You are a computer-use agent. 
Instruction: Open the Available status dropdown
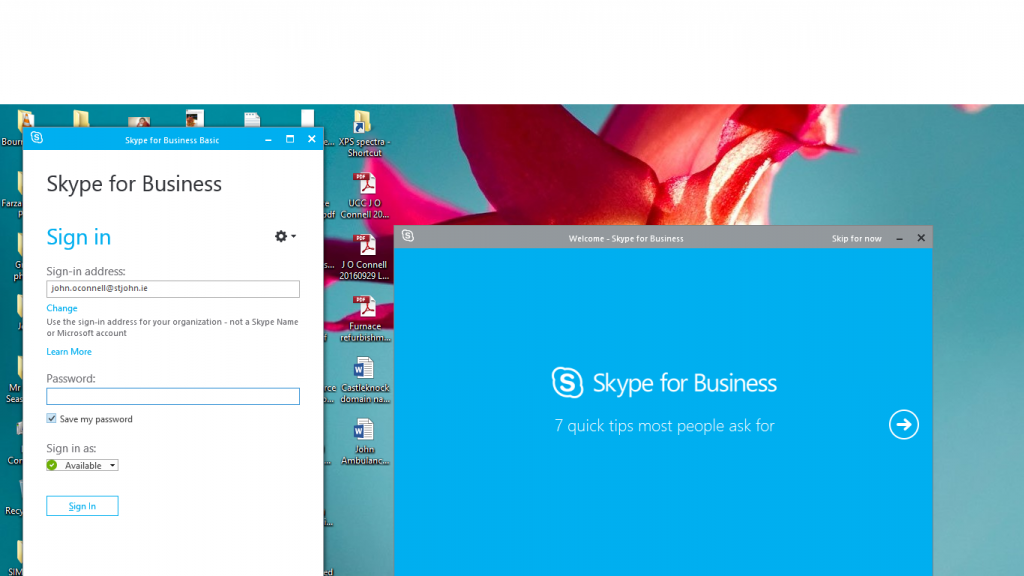tap(82, 466)
